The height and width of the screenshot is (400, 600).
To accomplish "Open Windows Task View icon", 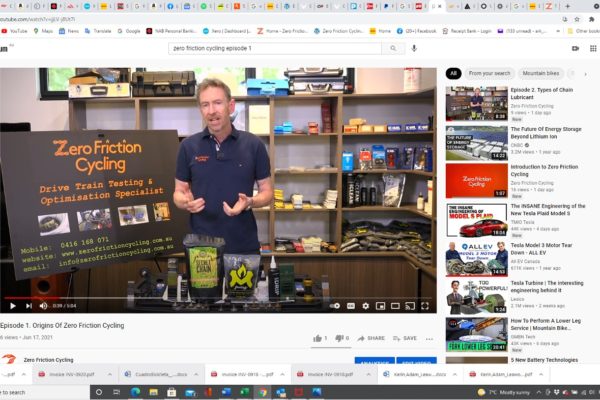I will (116, 392).
